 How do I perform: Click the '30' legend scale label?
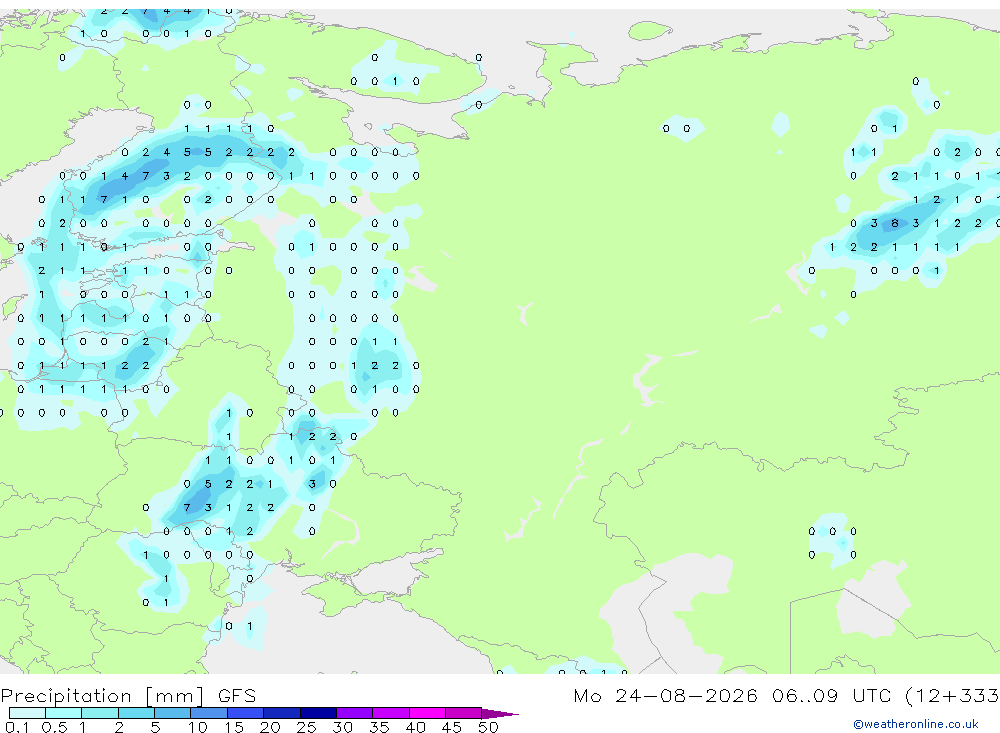pyautogui.click(x=342, y=727)
